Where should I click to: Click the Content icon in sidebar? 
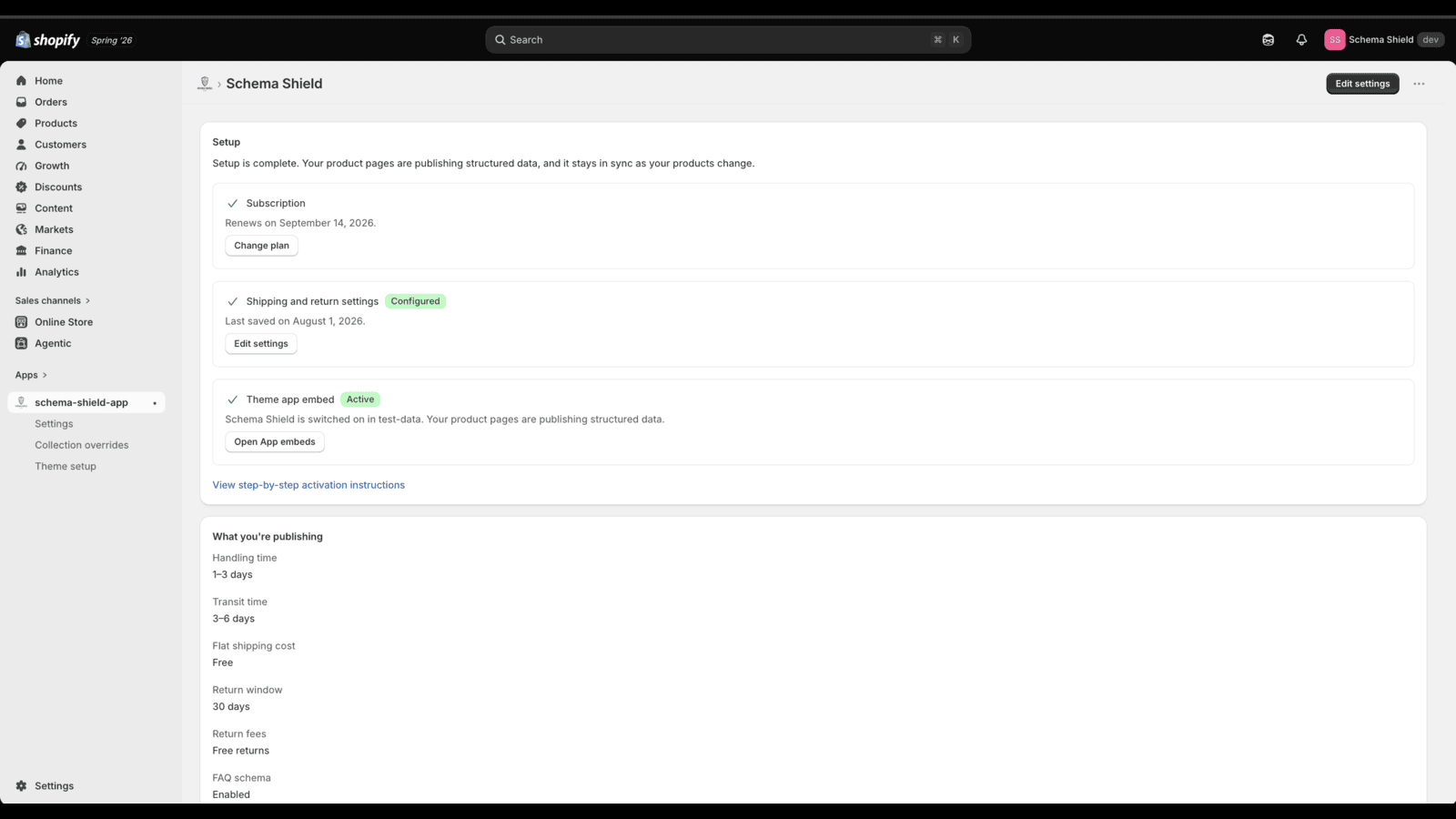[21, 208]
